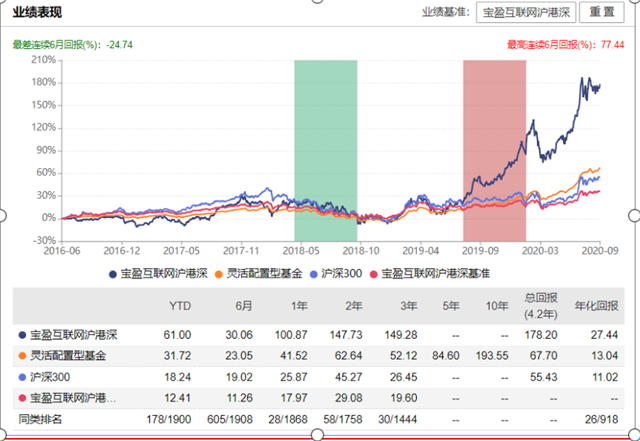
Task: Toggle 灵活配置型基金 series in chart legend
Action: coord(259,274)
